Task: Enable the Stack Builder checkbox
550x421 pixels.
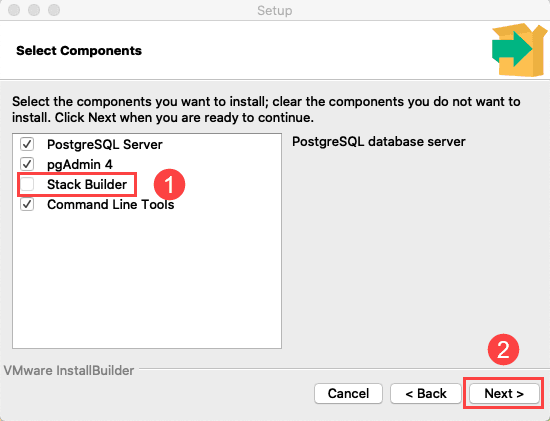Action: (x=27, y=184)
